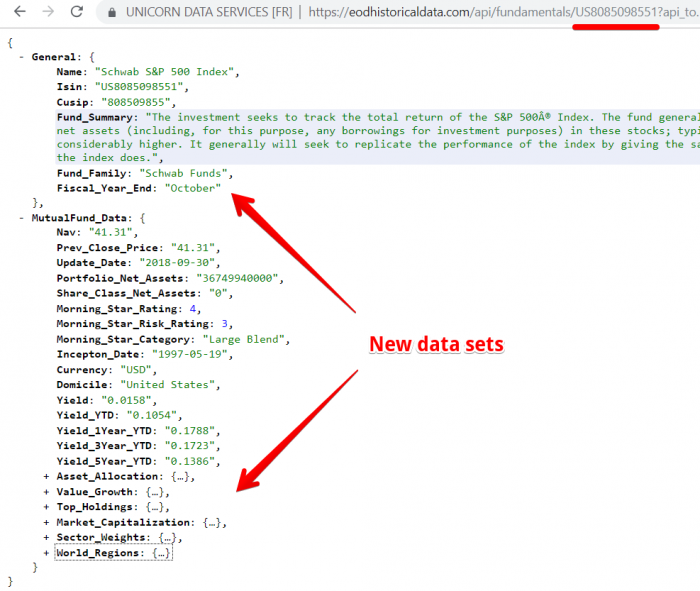Go forward with the browser forward arrow
Screen dimensions: 700x591
click(48, 12)
